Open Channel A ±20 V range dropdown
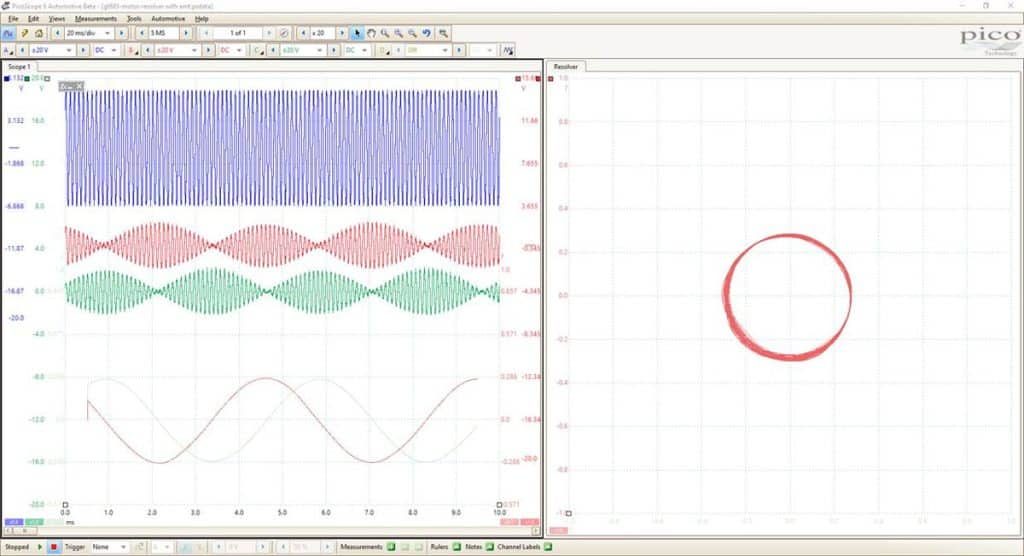 52,50
